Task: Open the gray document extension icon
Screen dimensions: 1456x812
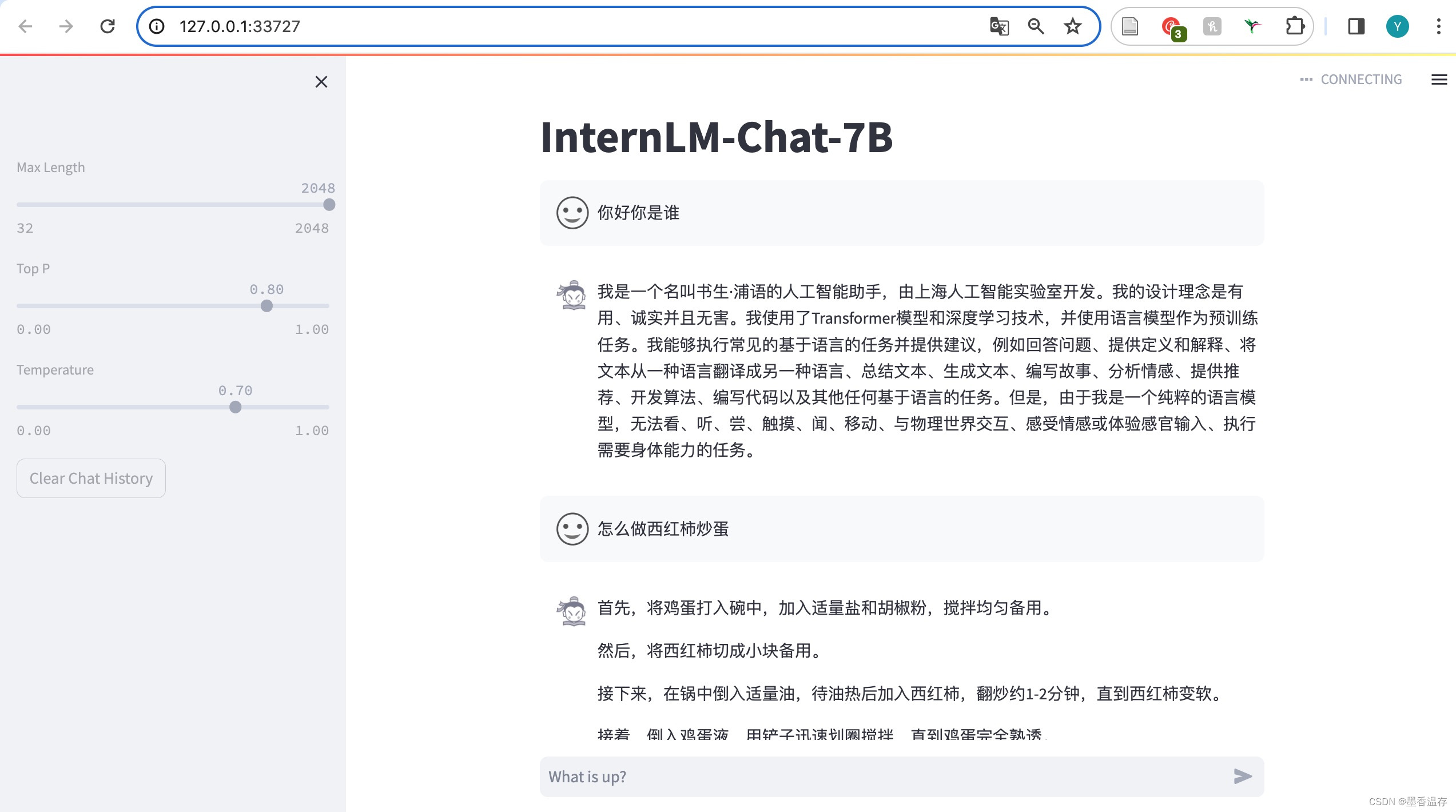Action: [x=1130, y=26]
